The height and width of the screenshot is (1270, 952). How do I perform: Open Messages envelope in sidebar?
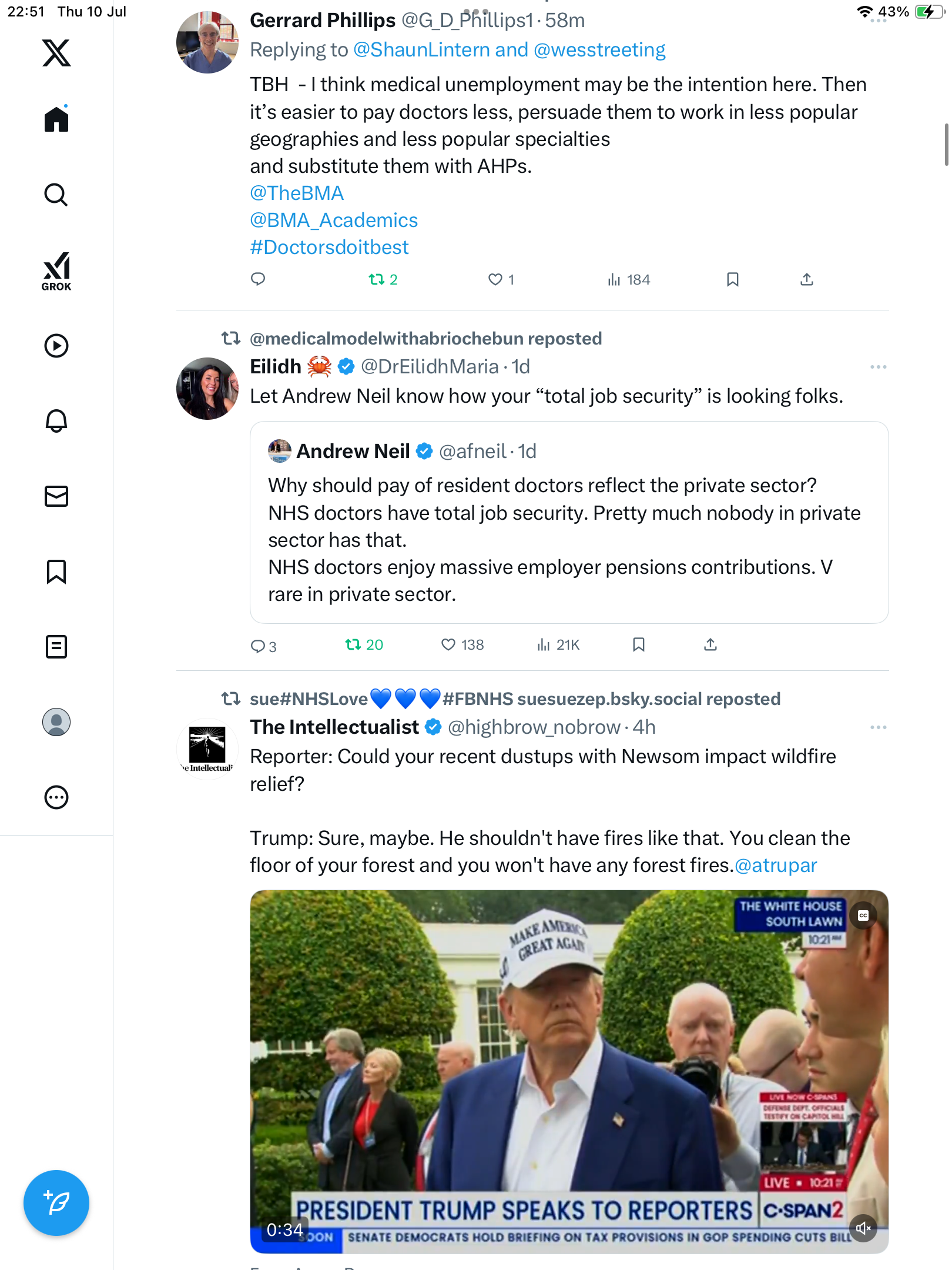tap(56, 496)
